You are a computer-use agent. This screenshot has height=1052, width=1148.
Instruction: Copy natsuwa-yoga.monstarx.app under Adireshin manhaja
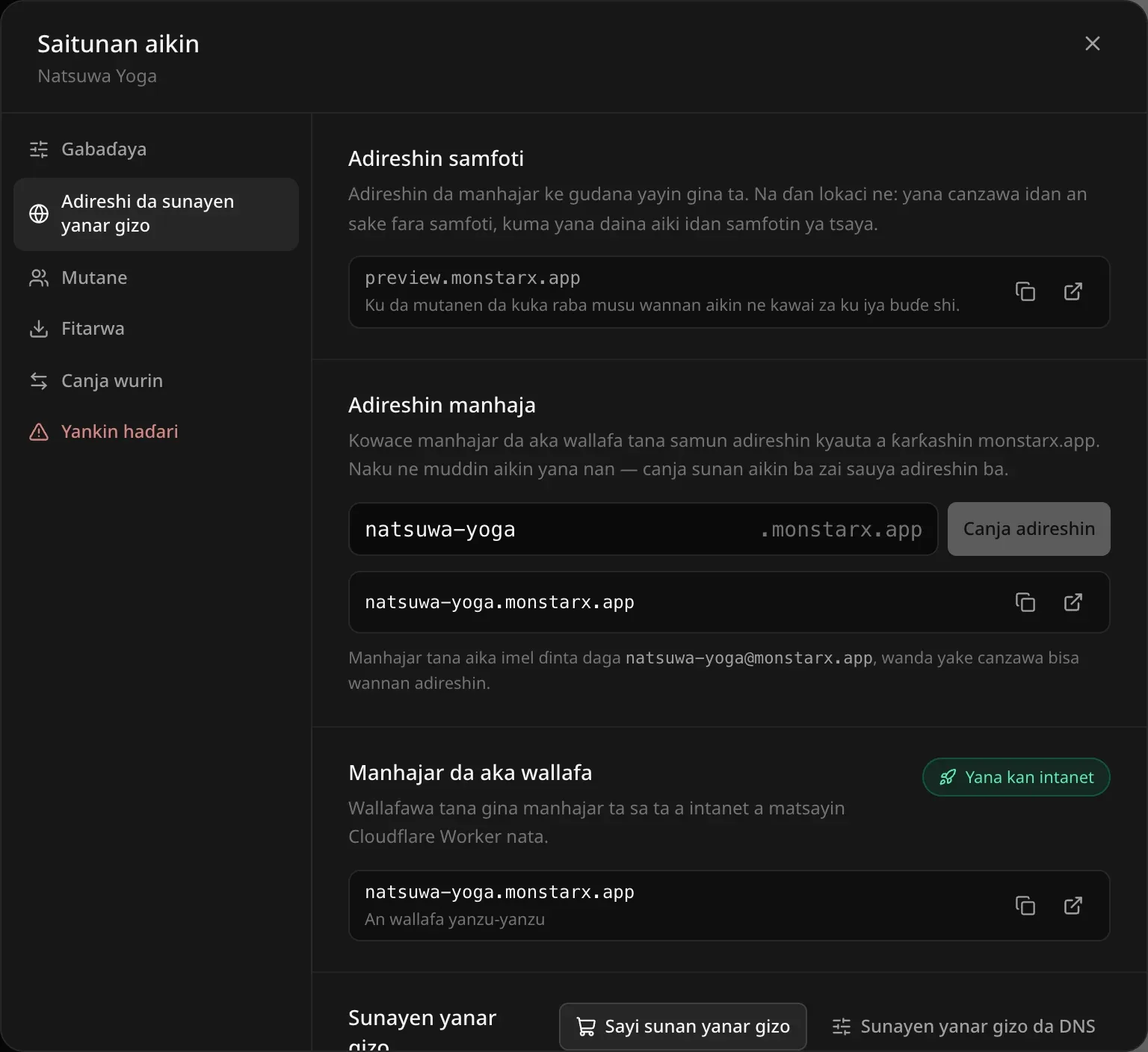point(1025,602)
